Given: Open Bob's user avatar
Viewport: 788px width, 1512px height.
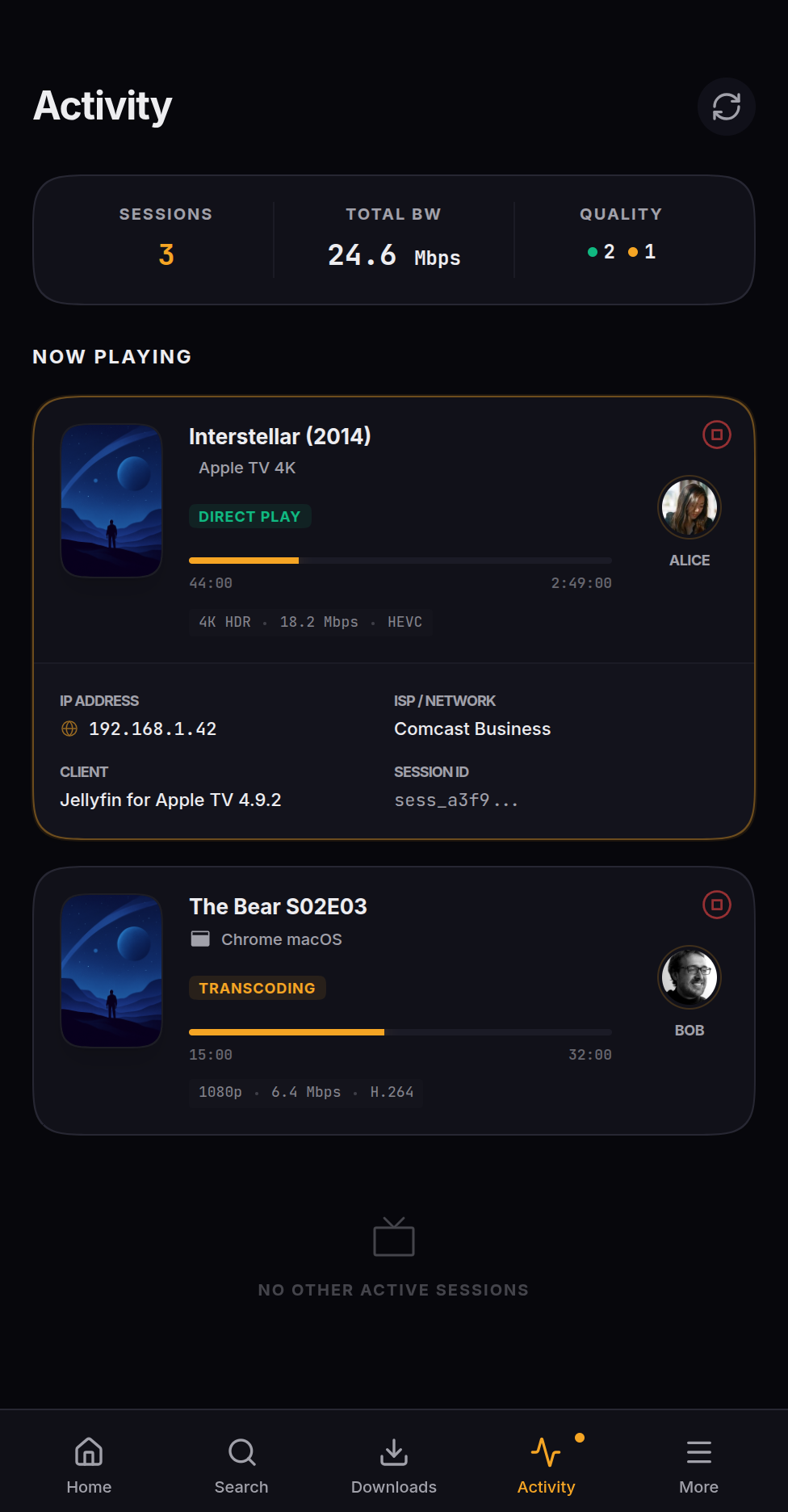Looking at the screenshot, I should [x=689, y=977].
